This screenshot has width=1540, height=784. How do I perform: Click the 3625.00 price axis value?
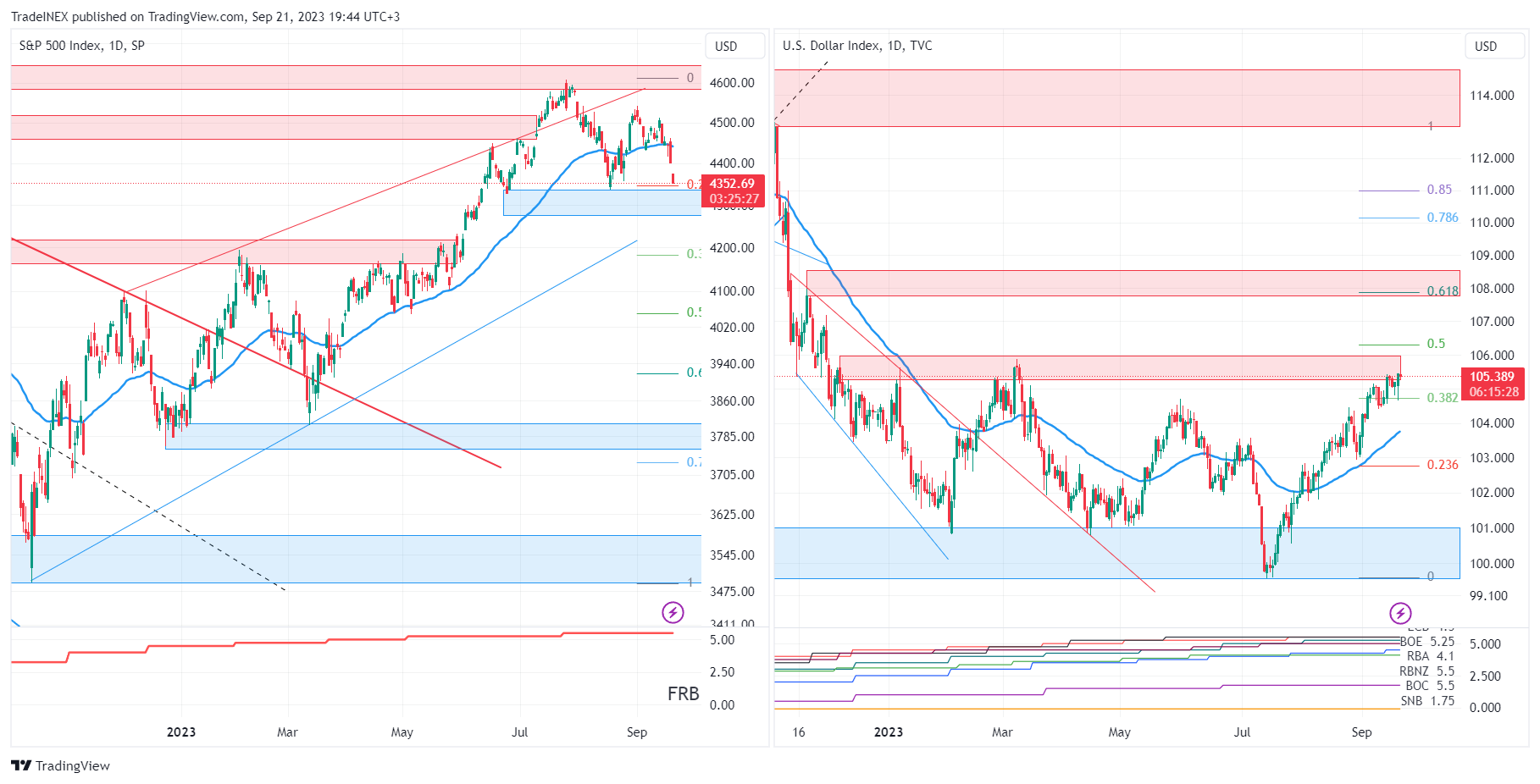point(732,515)
